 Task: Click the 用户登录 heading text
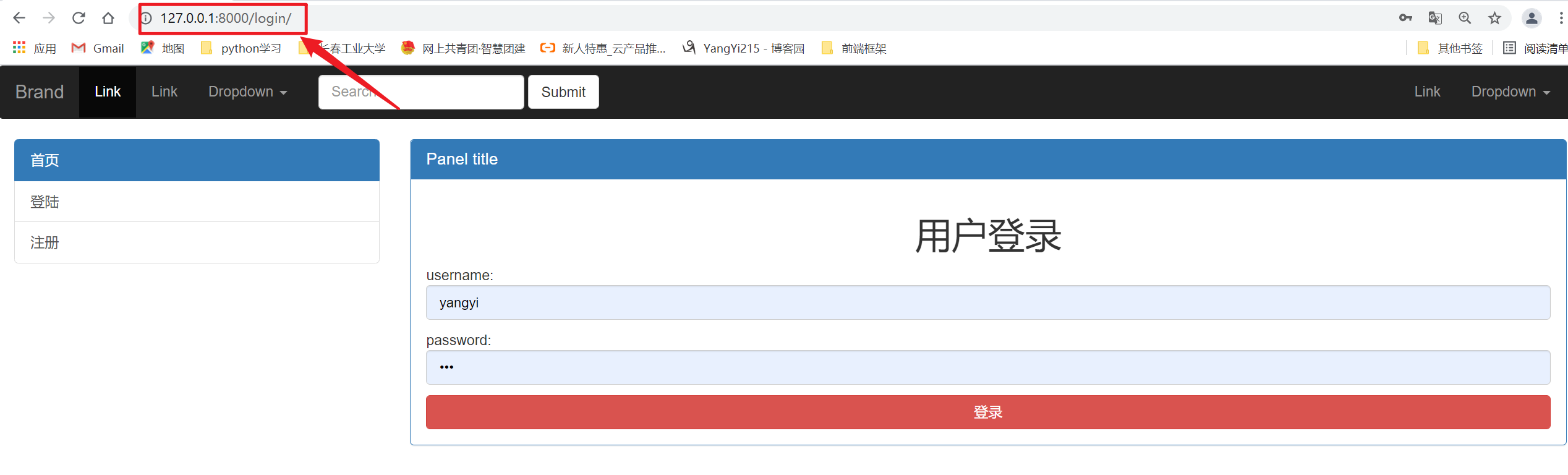(x=988, y=236)
